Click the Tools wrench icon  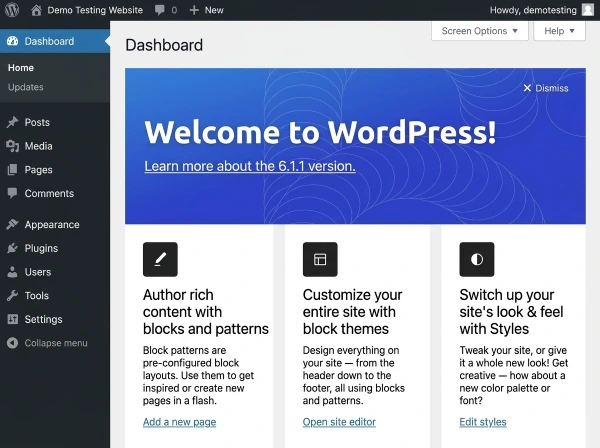click(13, 295)
